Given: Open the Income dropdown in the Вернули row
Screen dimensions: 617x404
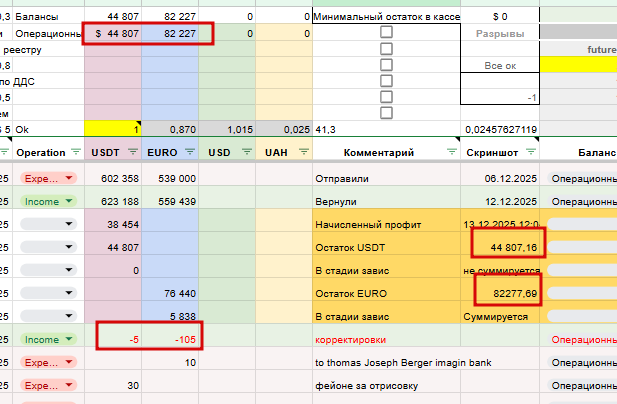Looking at the screenshot, I should click(48, 201).
